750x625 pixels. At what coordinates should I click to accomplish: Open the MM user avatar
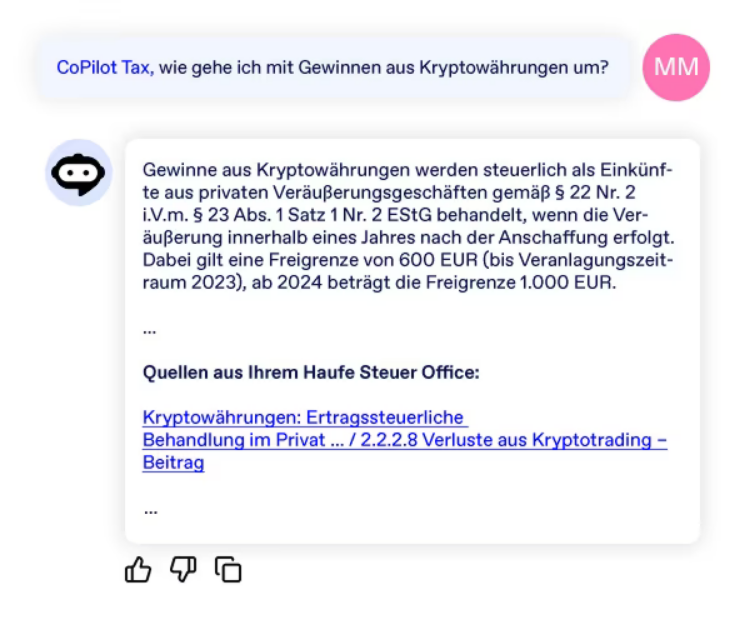(x=676, y=67)
